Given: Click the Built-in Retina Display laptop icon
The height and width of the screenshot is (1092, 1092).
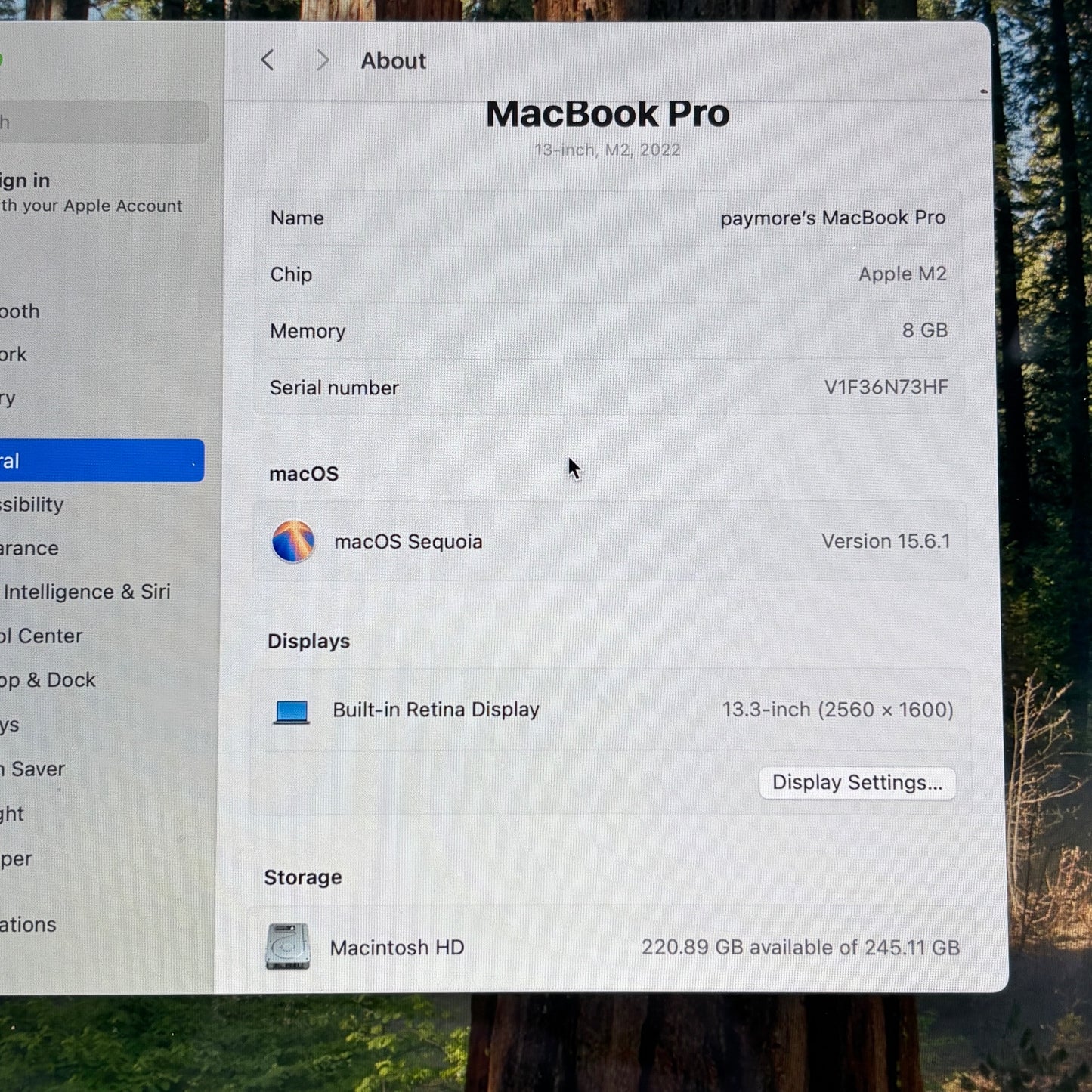Looking at the screenshot, I should [x=292, y=711].
